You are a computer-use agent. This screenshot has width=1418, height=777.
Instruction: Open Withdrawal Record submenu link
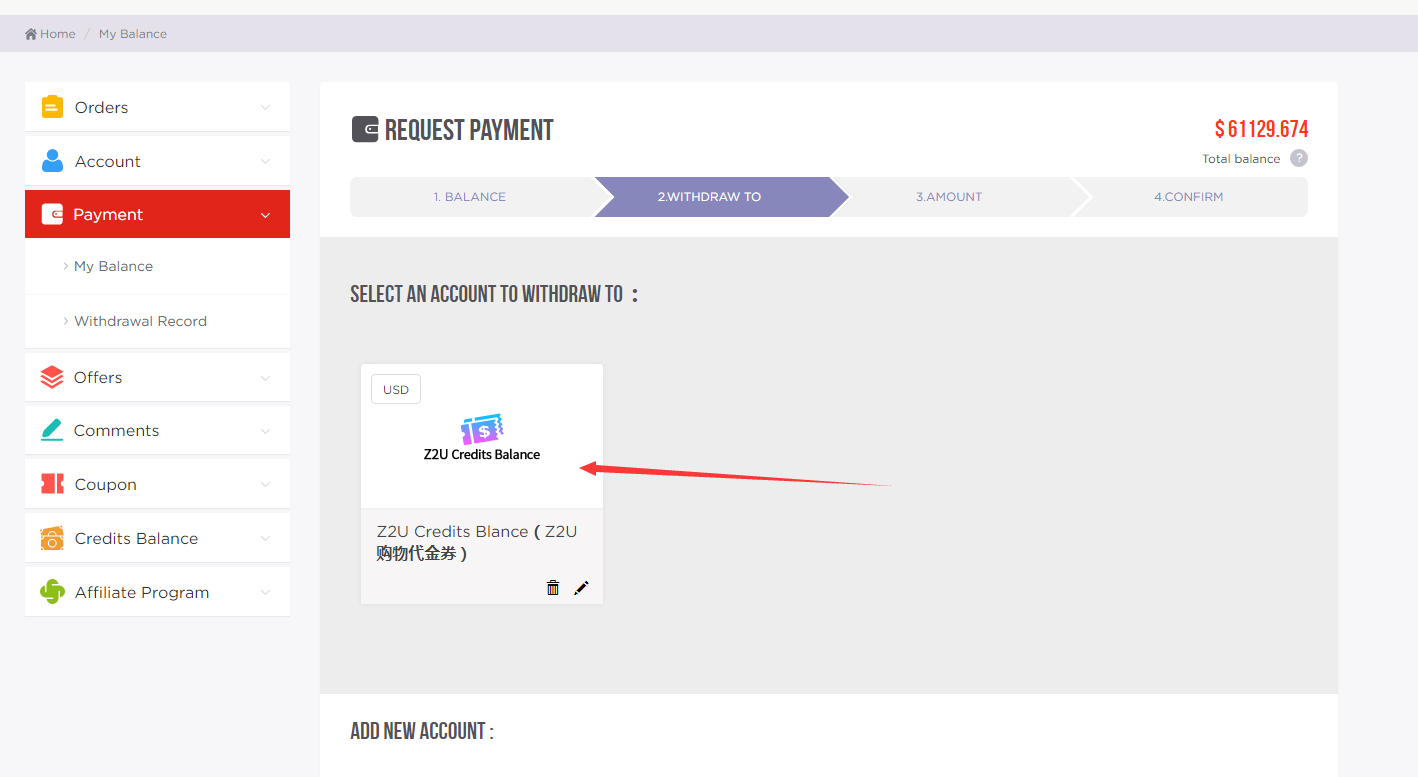[x=140, y=321]
